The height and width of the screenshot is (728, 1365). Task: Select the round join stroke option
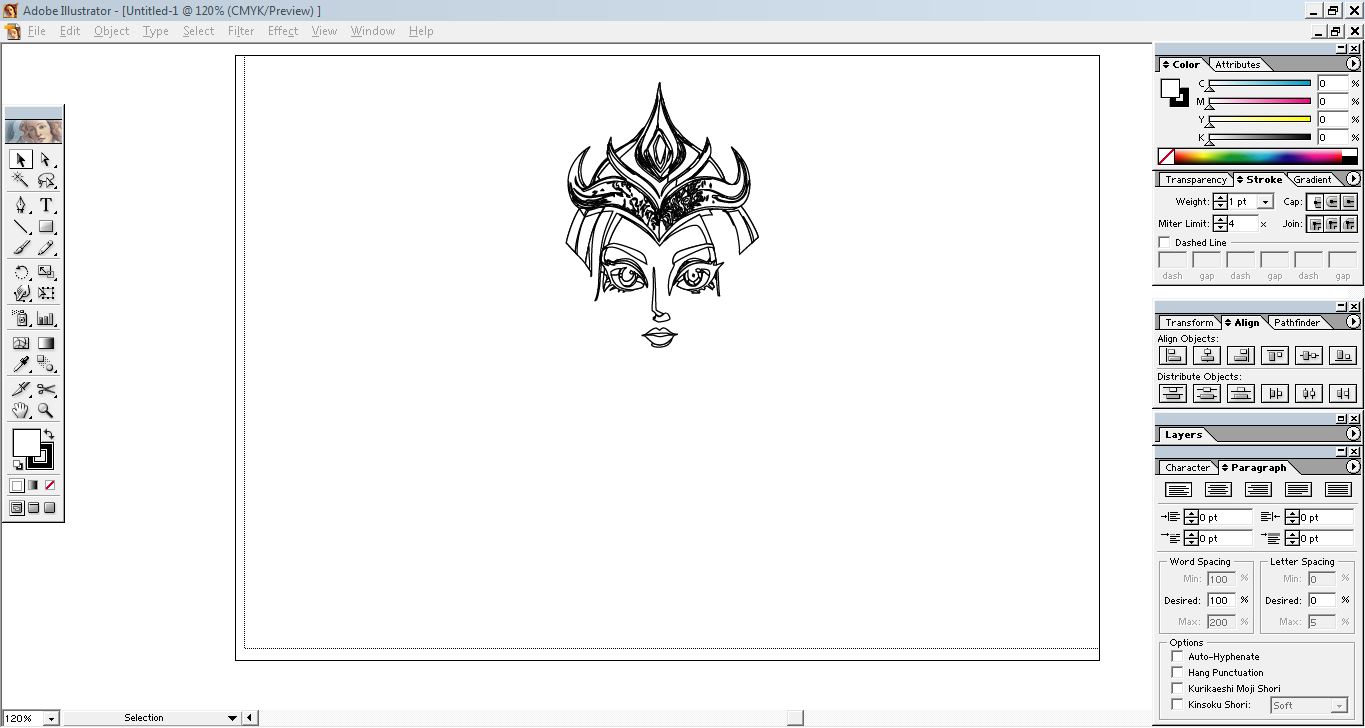(x=1333, y=224)
